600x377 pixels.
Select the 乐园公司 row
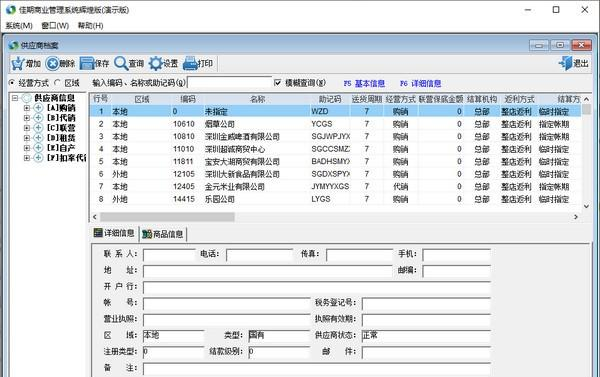(336, 199)
